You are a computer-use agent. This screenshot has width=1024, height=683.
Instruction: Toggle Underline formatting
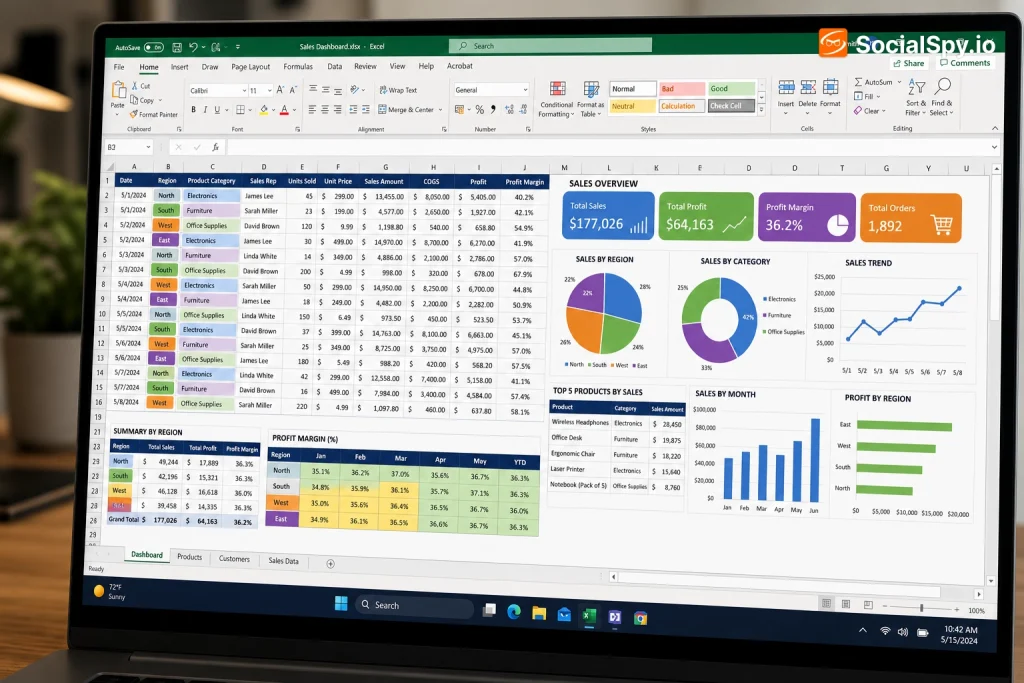pos(217,110)
